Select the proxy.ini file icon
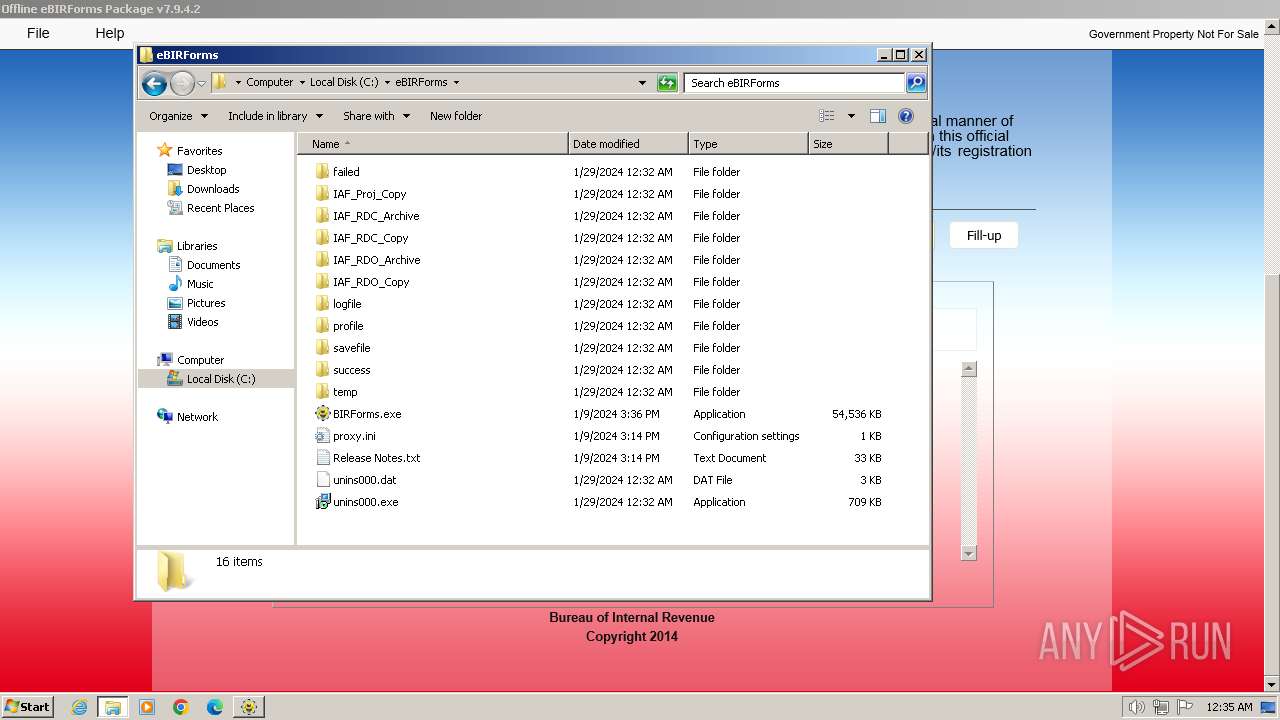Image resolution: width=1280 pixels, height=720 pixels. click(x=322, y=436)
